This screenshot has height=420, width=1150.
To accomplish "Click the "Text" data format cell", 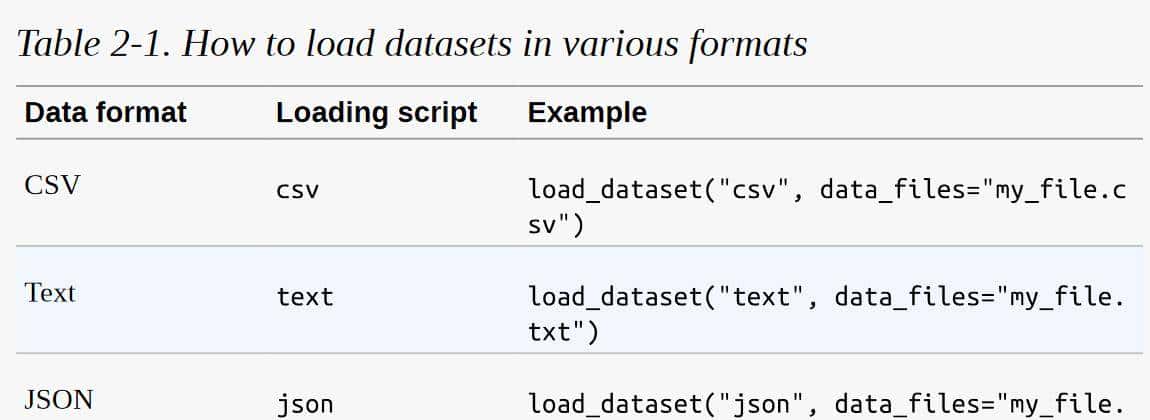I will pyautogui.click(x=50, y=293).
